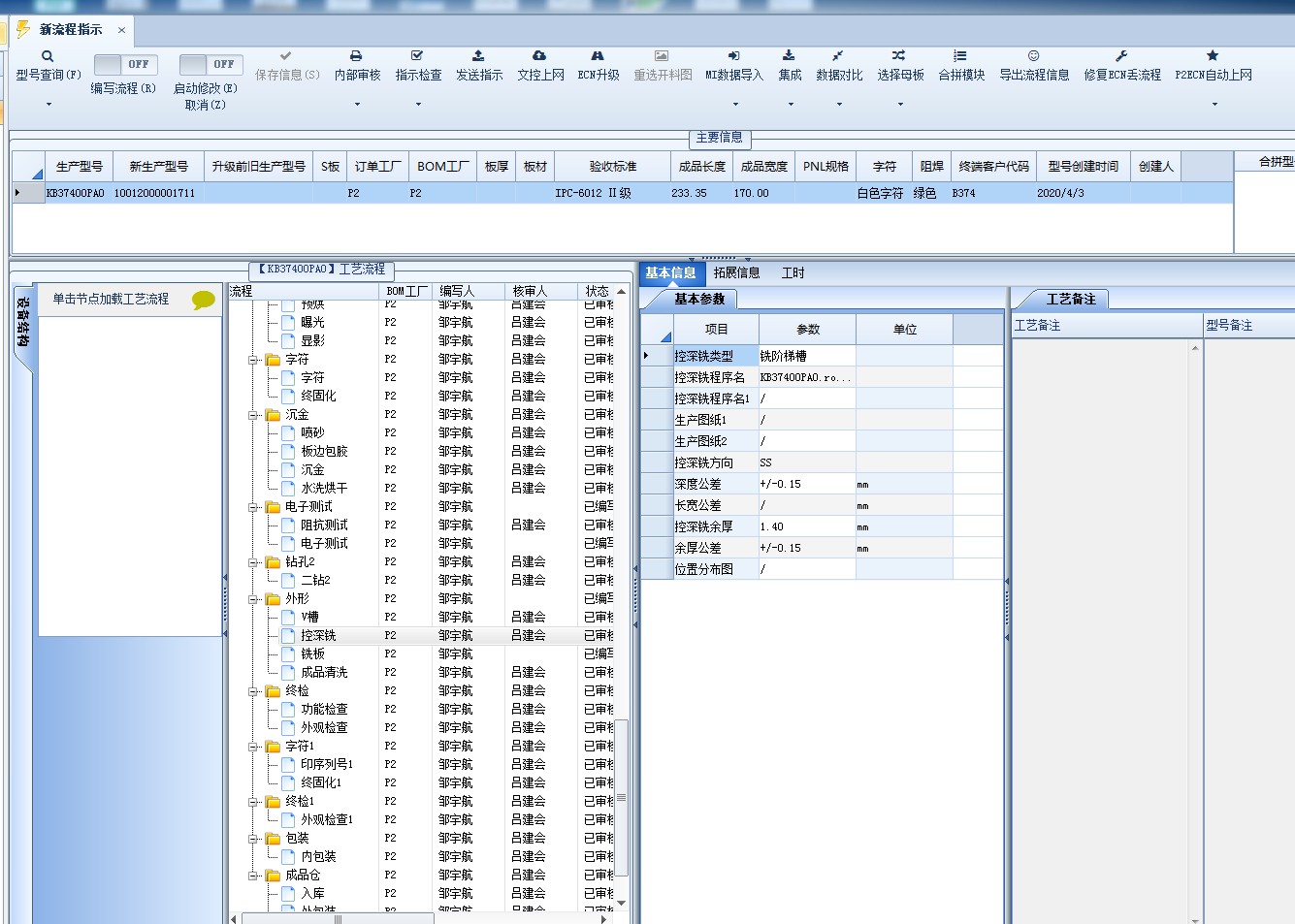Select the 基本参数 tab
The height and width of the screenshot is (924, 1295).
point(699,300)
